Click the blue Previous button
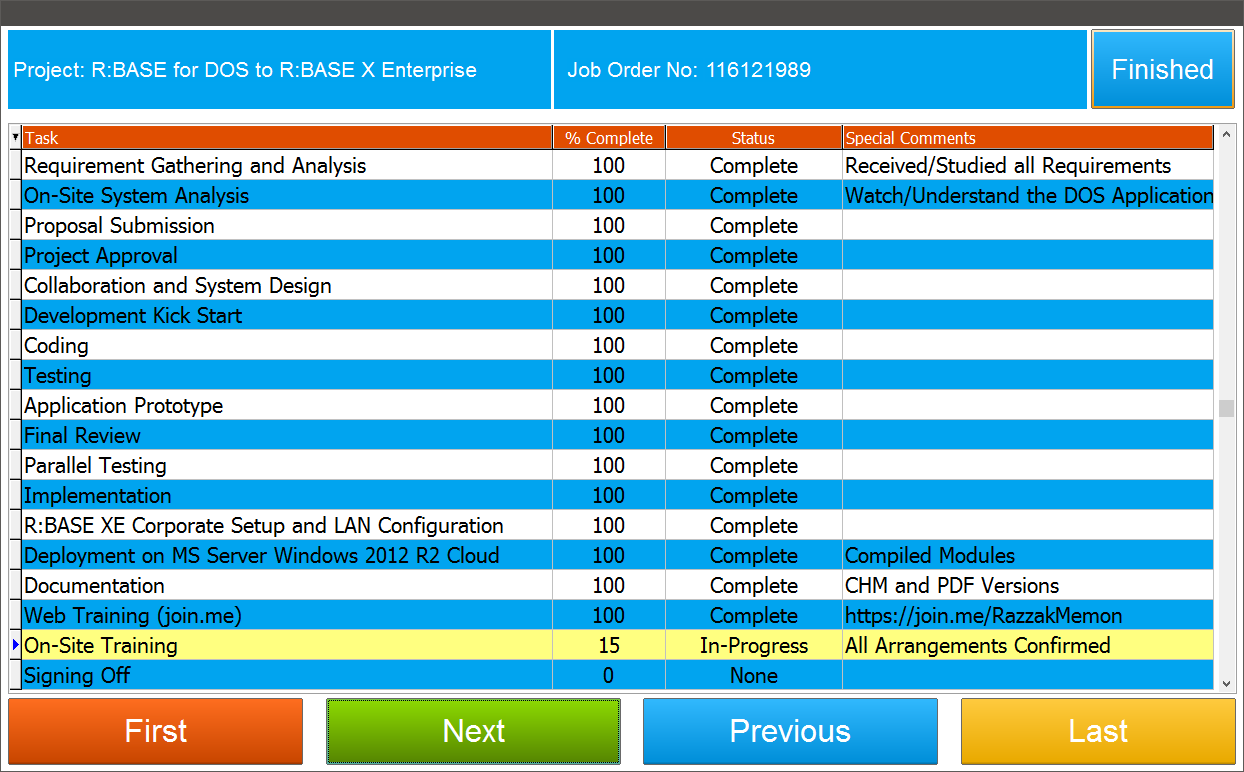The image size is (1244, 772). 790,731
